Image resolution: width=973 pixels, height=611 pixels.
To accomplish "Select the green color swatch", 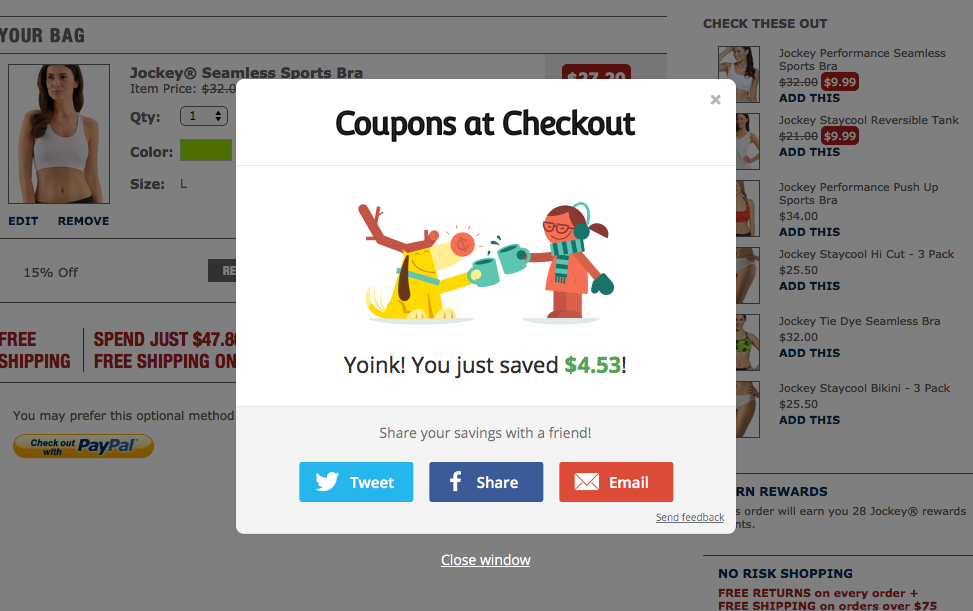I will pos(206,150).
